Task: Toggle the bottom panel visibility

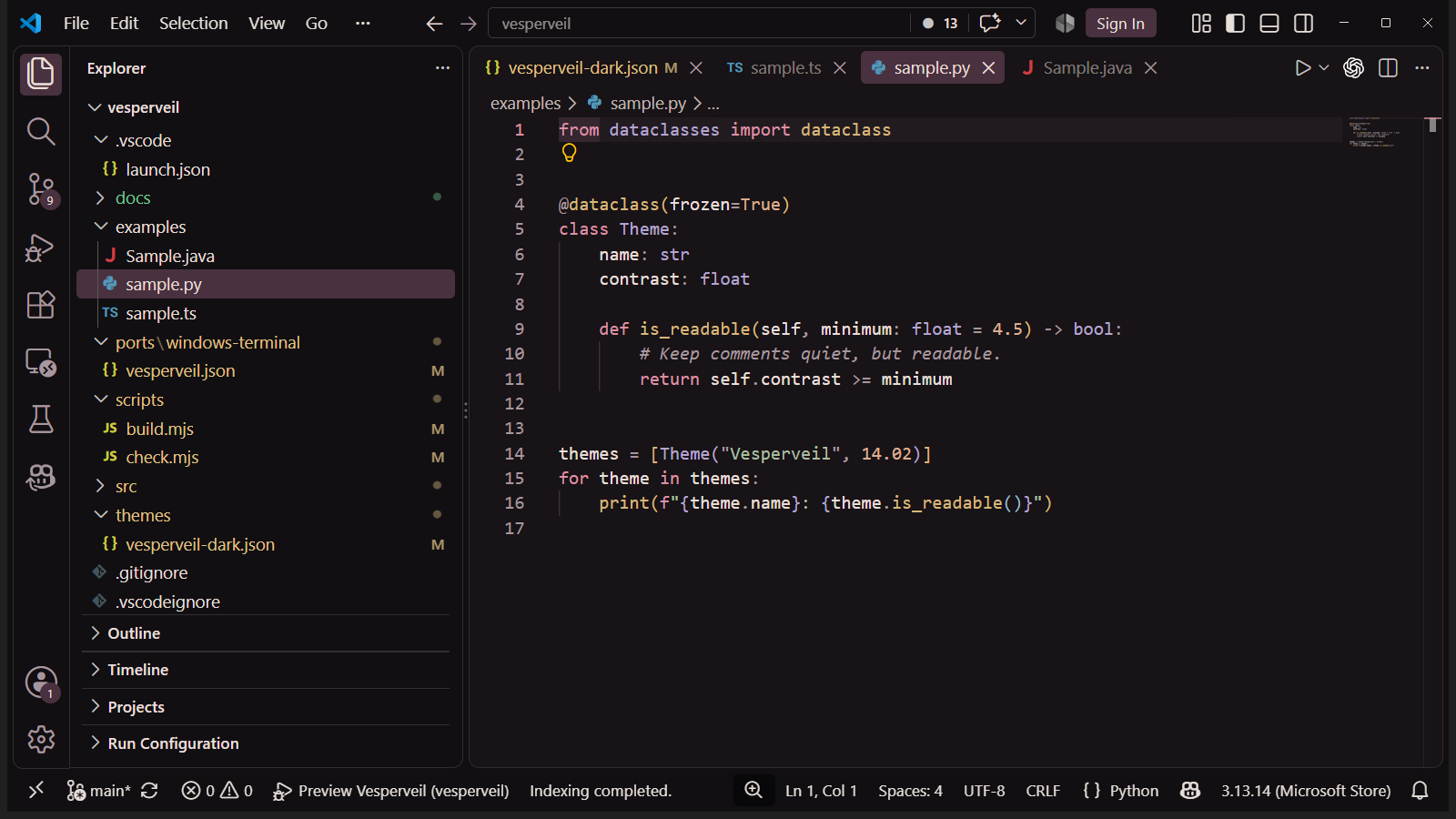Action: tap(1269, 24)
